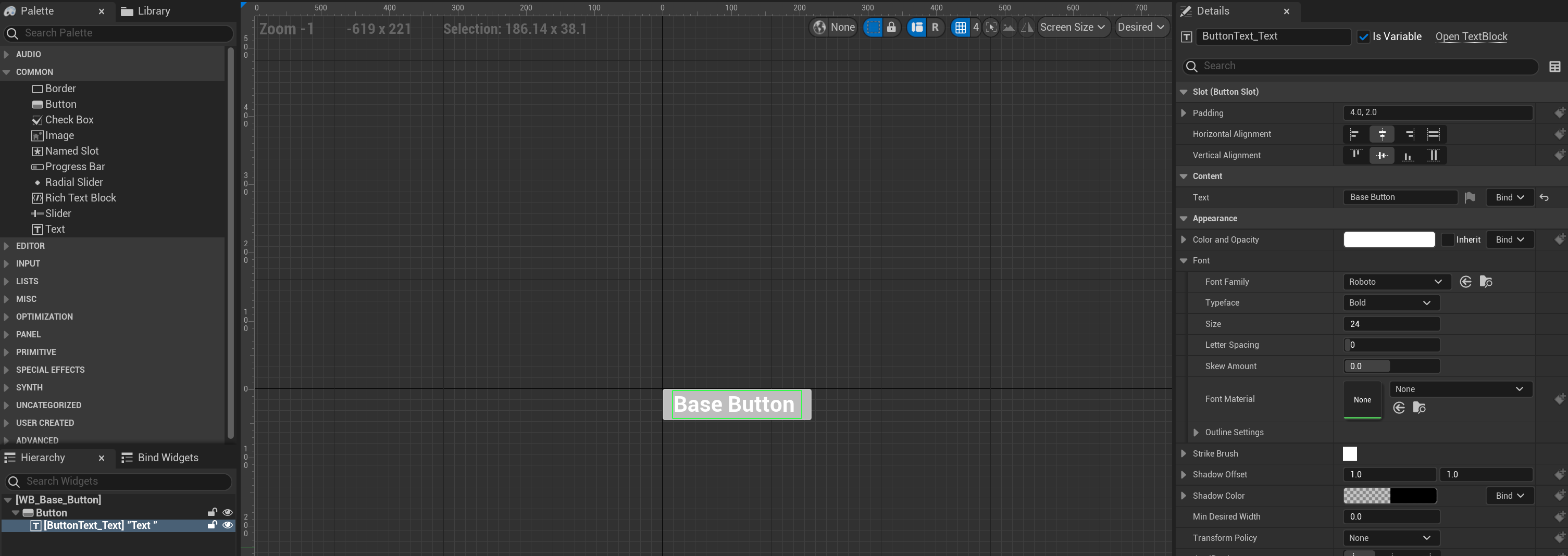Use selected asset for Font Family
Image resolution: width=1568 pixels, height=556 pixels.
pos(1466,282)
